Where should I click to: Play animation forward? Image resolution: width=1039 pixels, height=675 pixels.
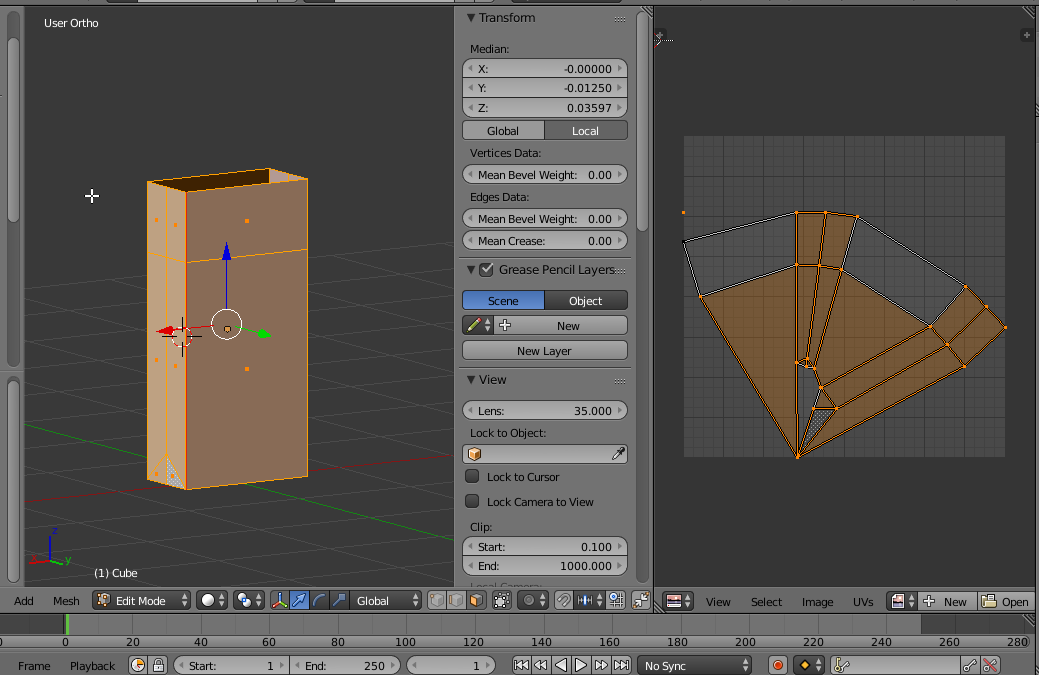tap(580, 666)
